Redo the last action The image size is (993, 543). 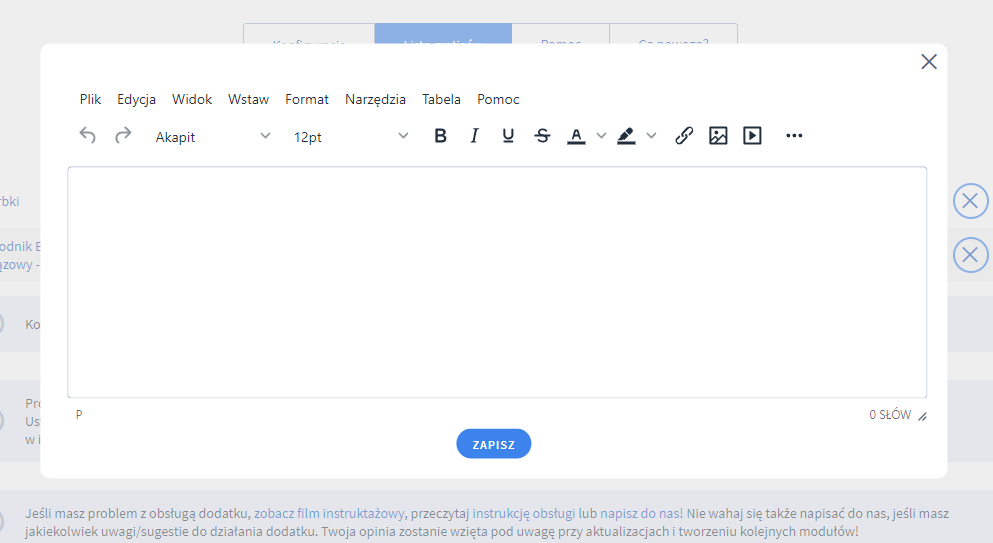123,136
